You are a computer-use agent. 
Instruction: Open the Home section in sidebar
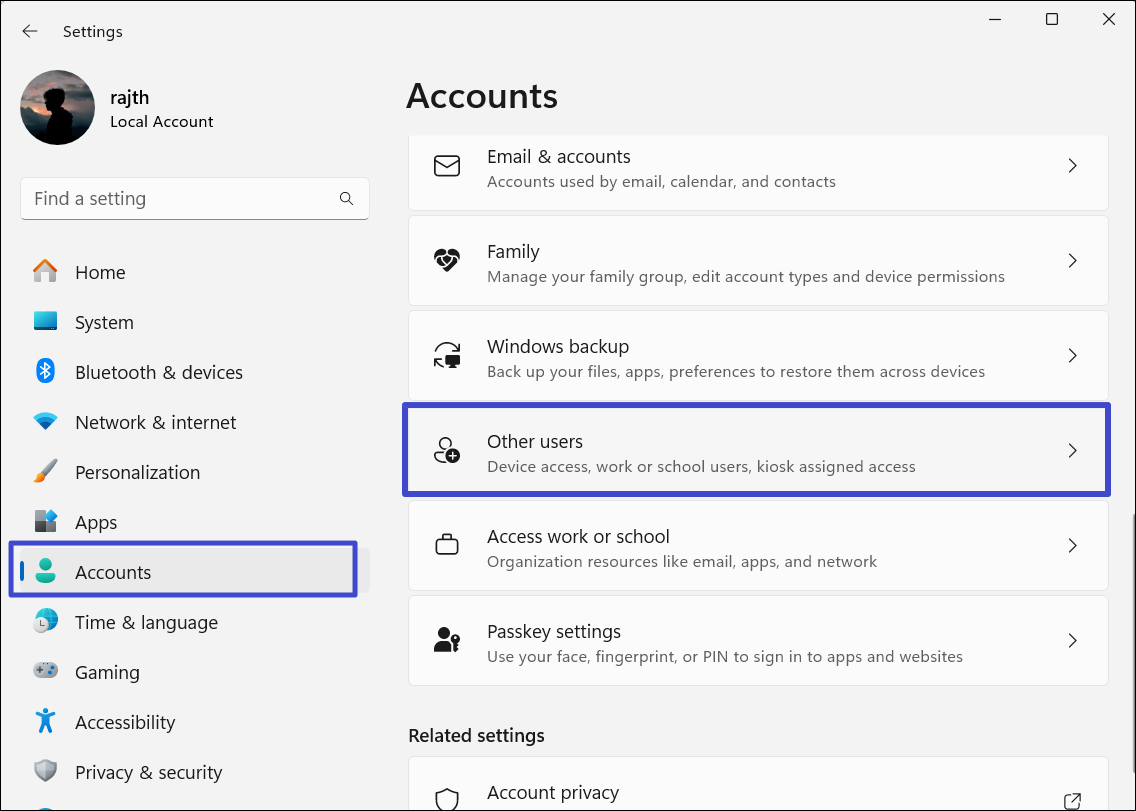pos(100,272)
